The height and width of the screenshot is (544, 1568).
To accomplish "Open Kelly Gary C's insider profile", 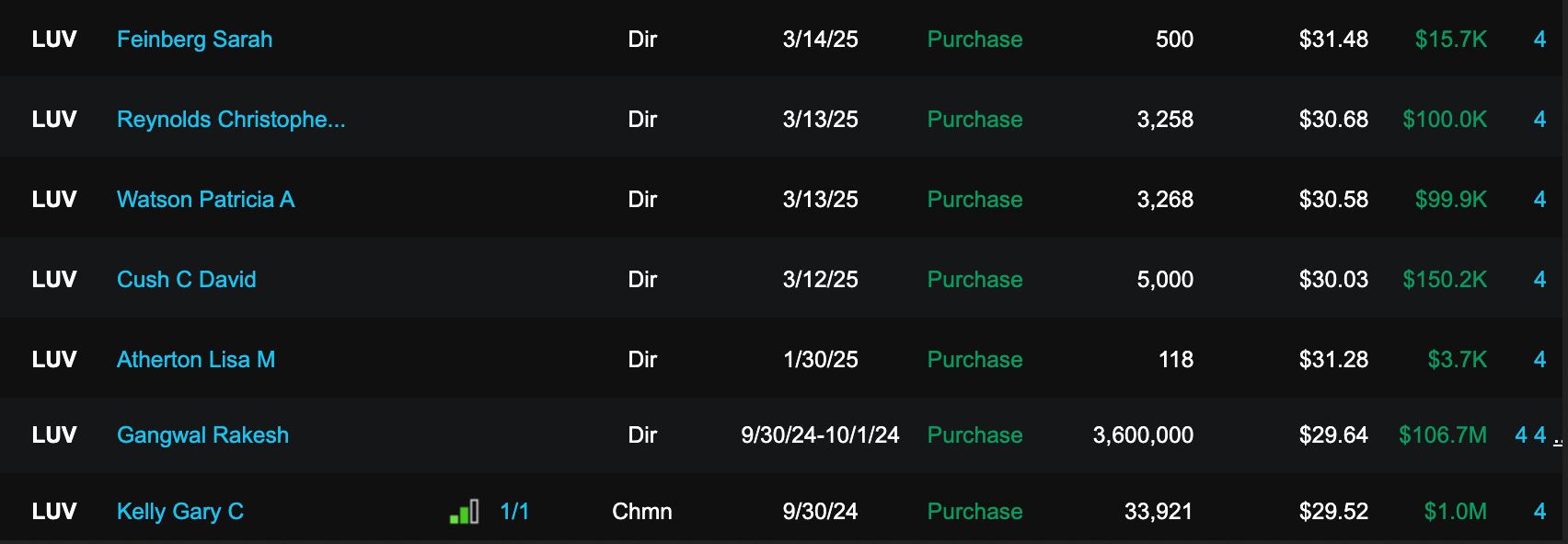I will click(x=180, y=512).
